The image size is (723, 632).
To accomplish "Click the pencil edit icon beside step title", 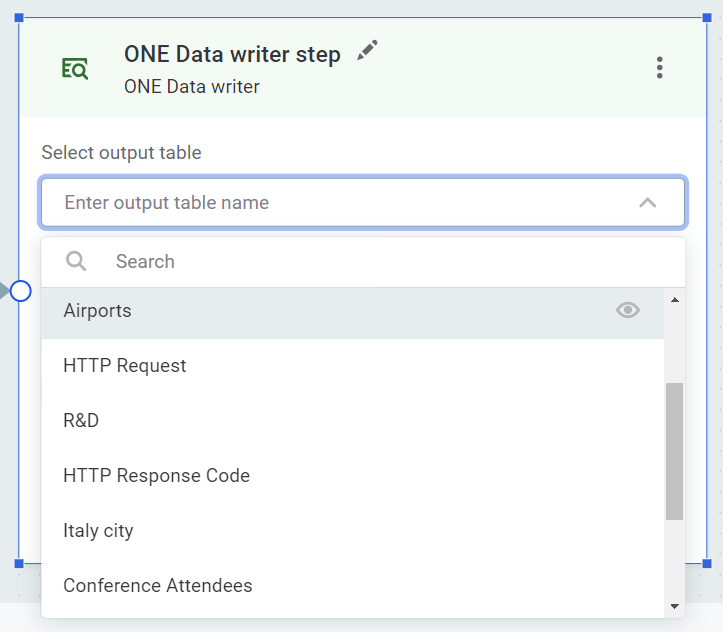I will [368, 51].
